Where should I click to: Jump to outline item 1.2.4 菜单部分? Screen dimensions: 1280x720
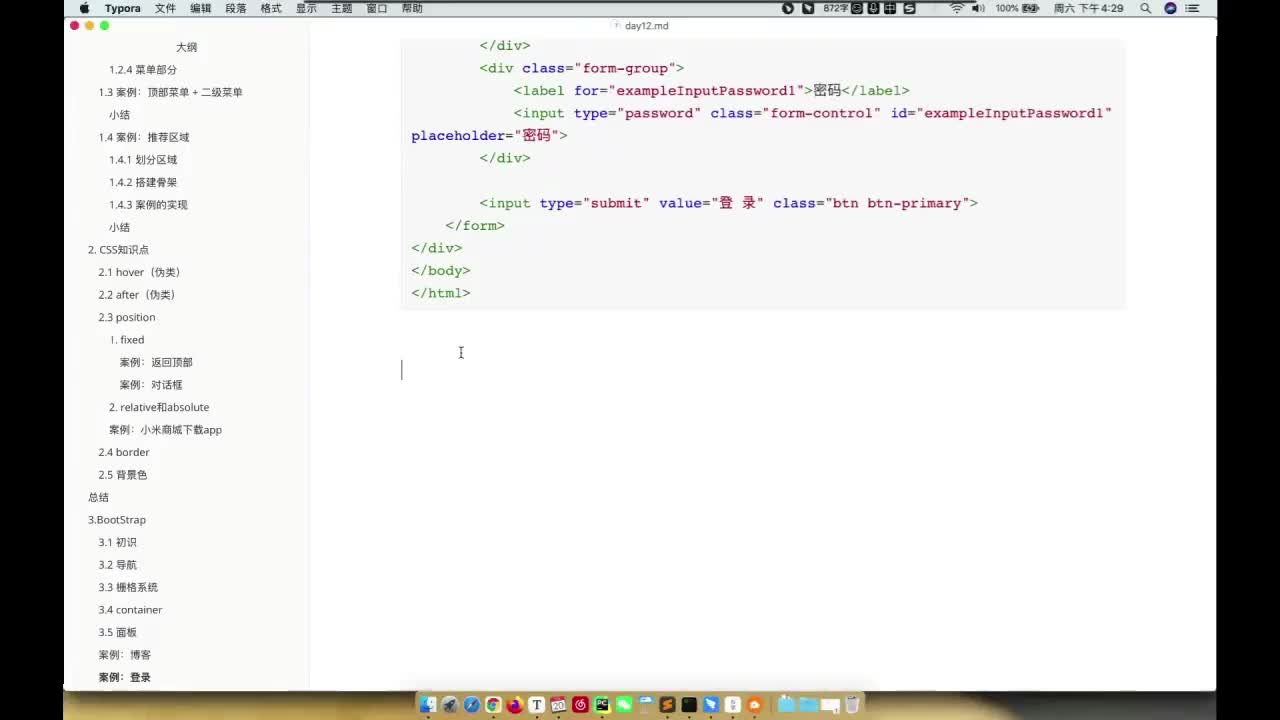[143, 70]
